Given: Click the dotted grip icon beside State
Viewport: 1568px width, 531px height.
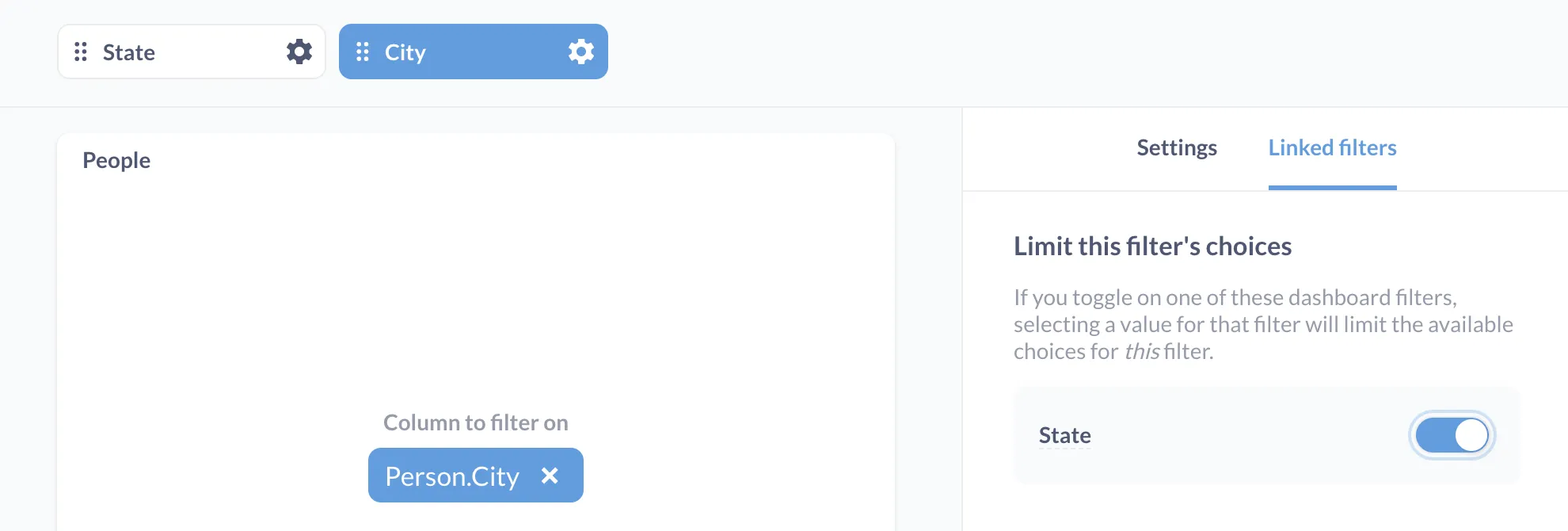Looking at the screenshot, I should (79, 52).
